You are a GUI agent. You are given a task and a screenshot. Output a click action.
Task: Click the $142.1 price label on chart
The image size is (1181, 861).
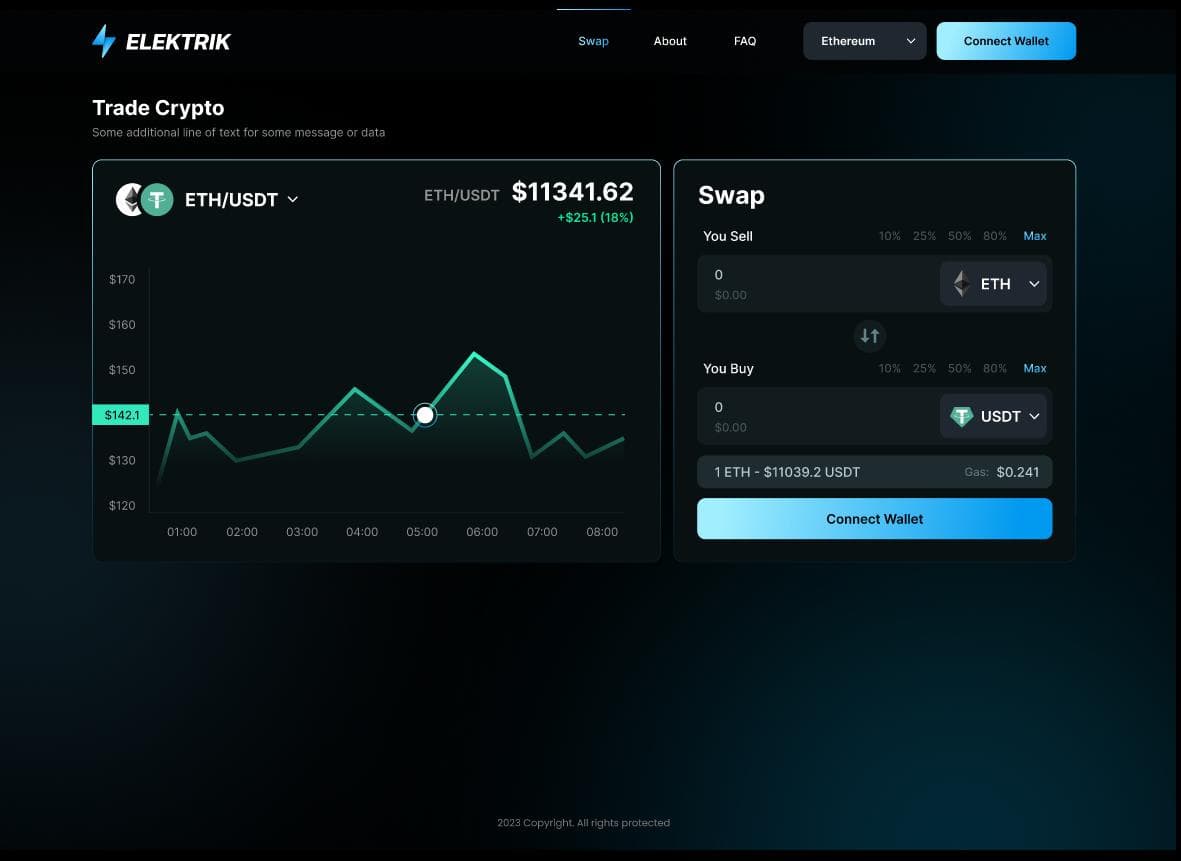point(121,415)
